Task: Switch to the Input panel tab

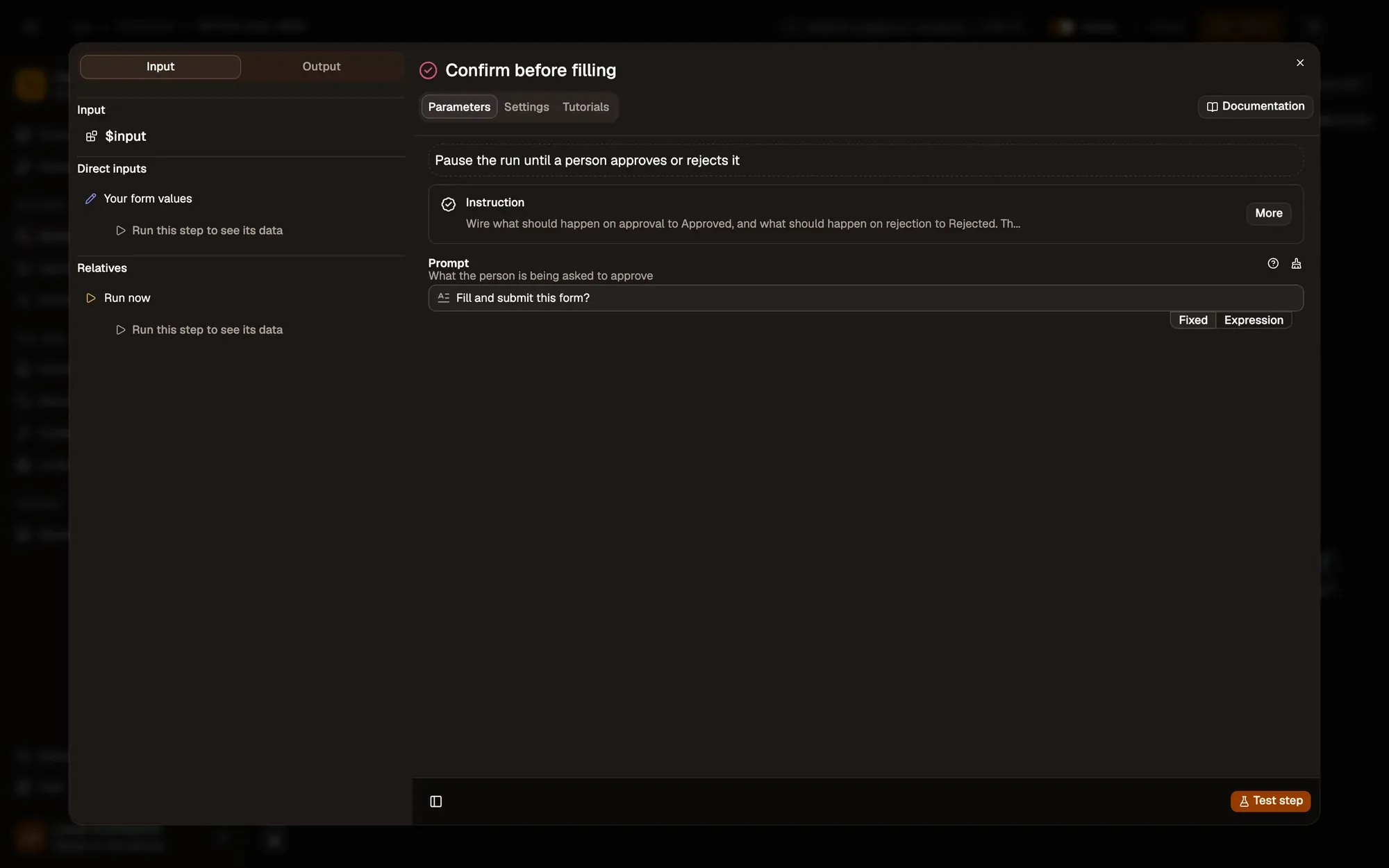Action: [160, 67]
